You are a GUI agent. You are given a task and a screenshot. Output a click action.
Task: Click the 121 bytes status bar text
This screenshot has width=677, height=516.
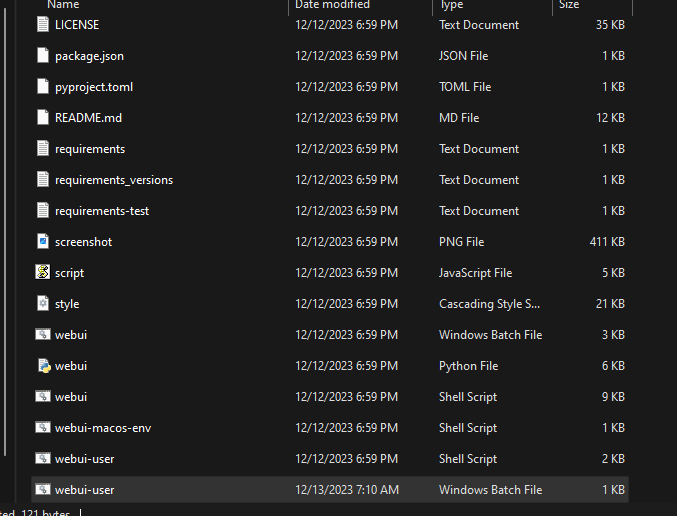coord(45,513)
